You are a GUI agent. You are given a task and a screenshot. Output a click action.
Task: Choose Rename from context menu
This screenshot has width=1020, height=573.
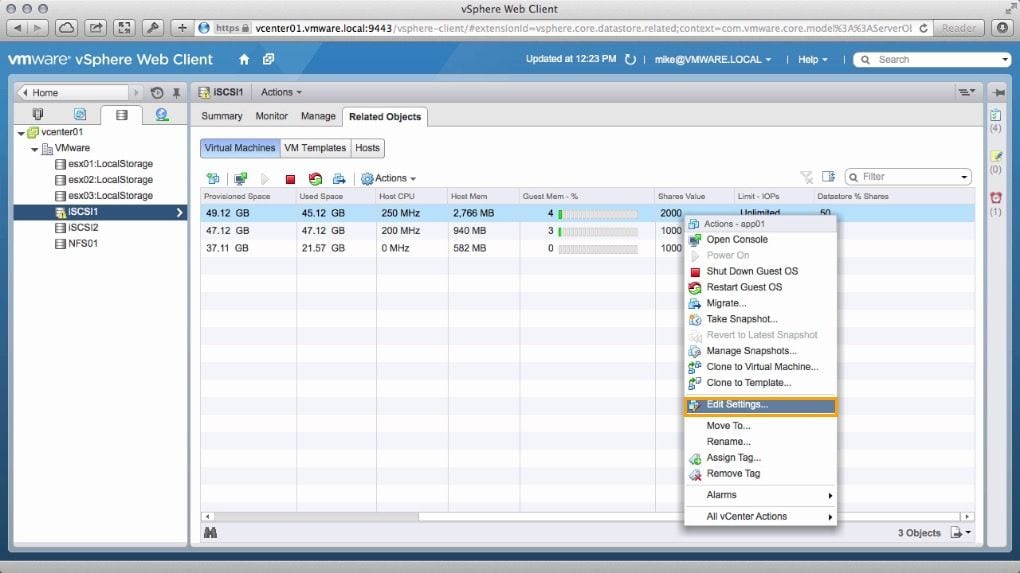(760, 442)
